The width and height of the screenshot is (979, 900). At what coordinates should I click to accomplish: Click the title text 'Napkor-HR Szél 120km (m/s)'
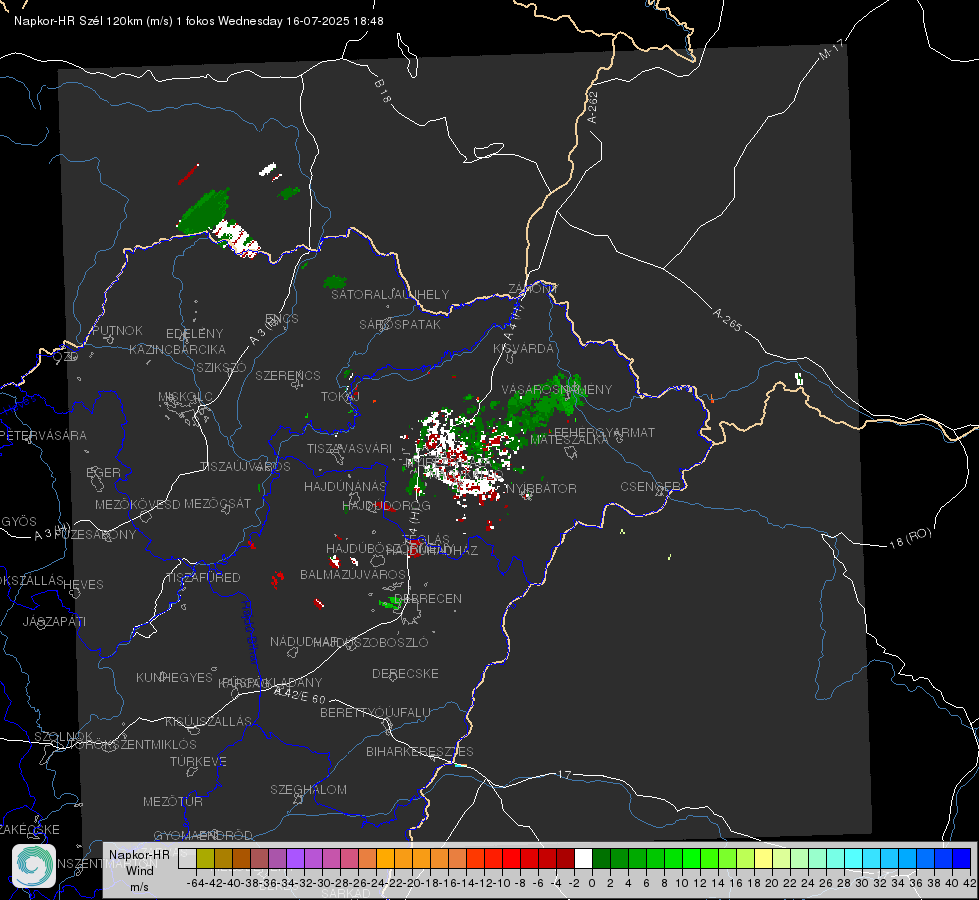94,21
